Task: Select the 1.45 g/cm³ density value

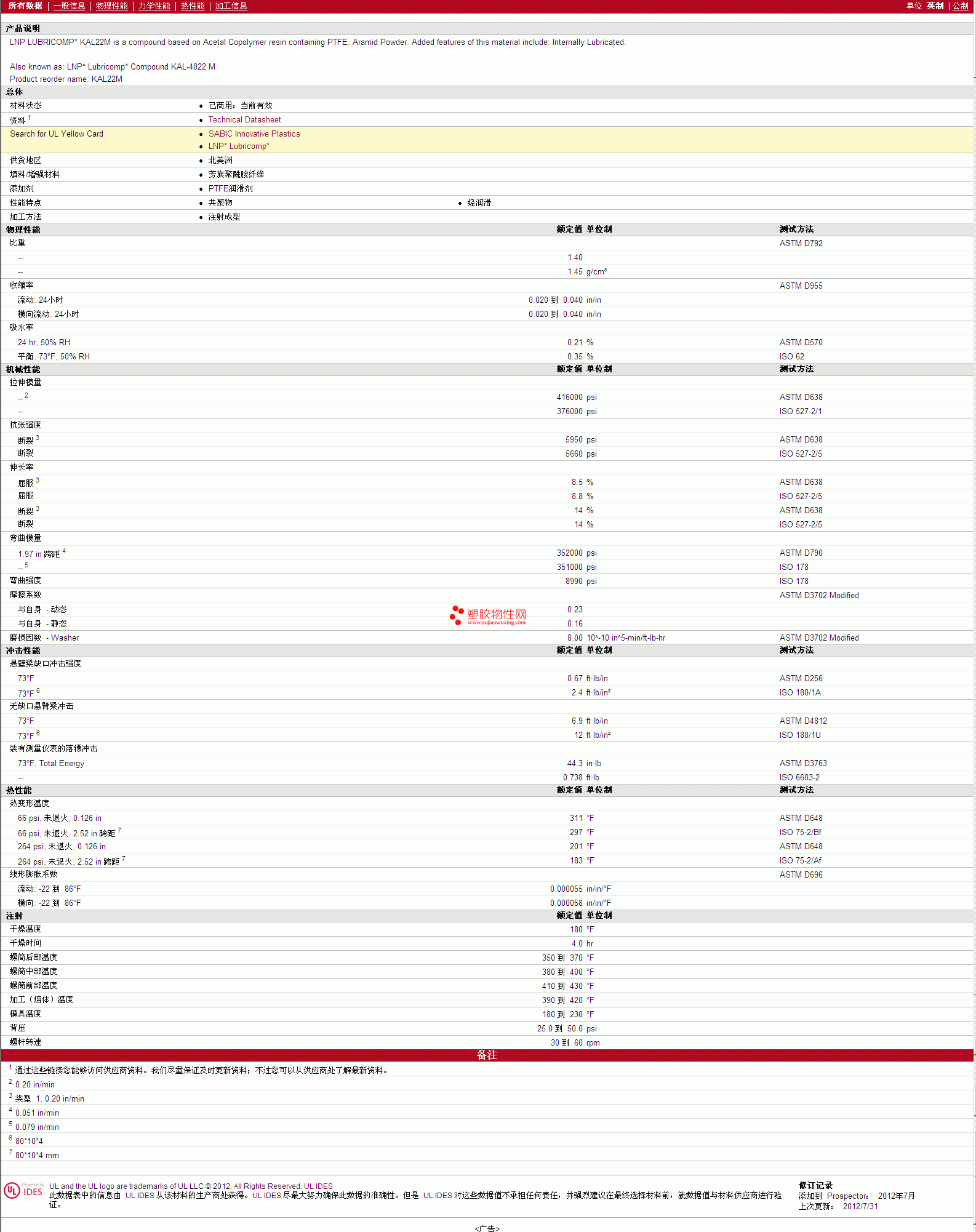Action: tap(586, 272)
